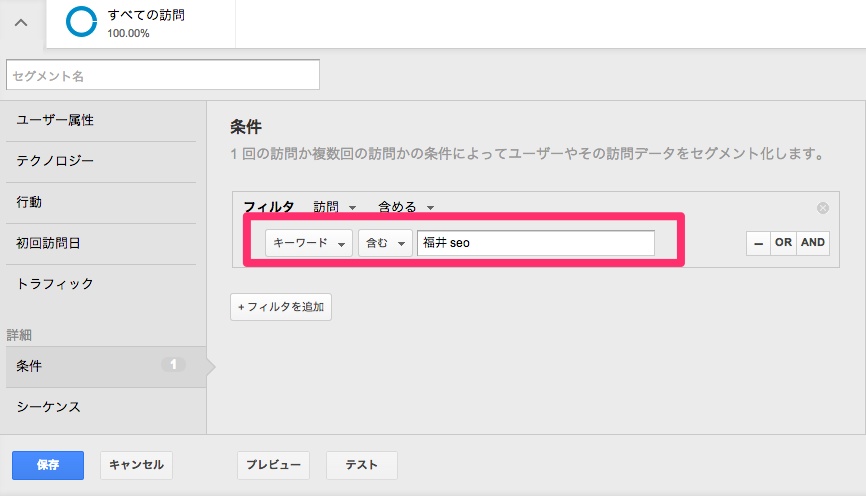
Task: Click the minus button to remove the condition
Action: [x=758, y=243]
